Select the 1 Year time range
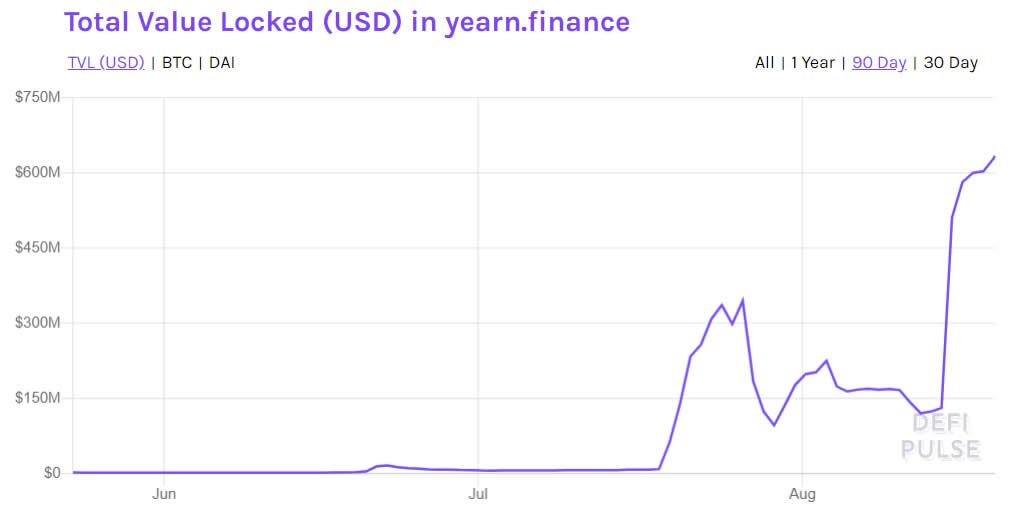 pos(812,62)
